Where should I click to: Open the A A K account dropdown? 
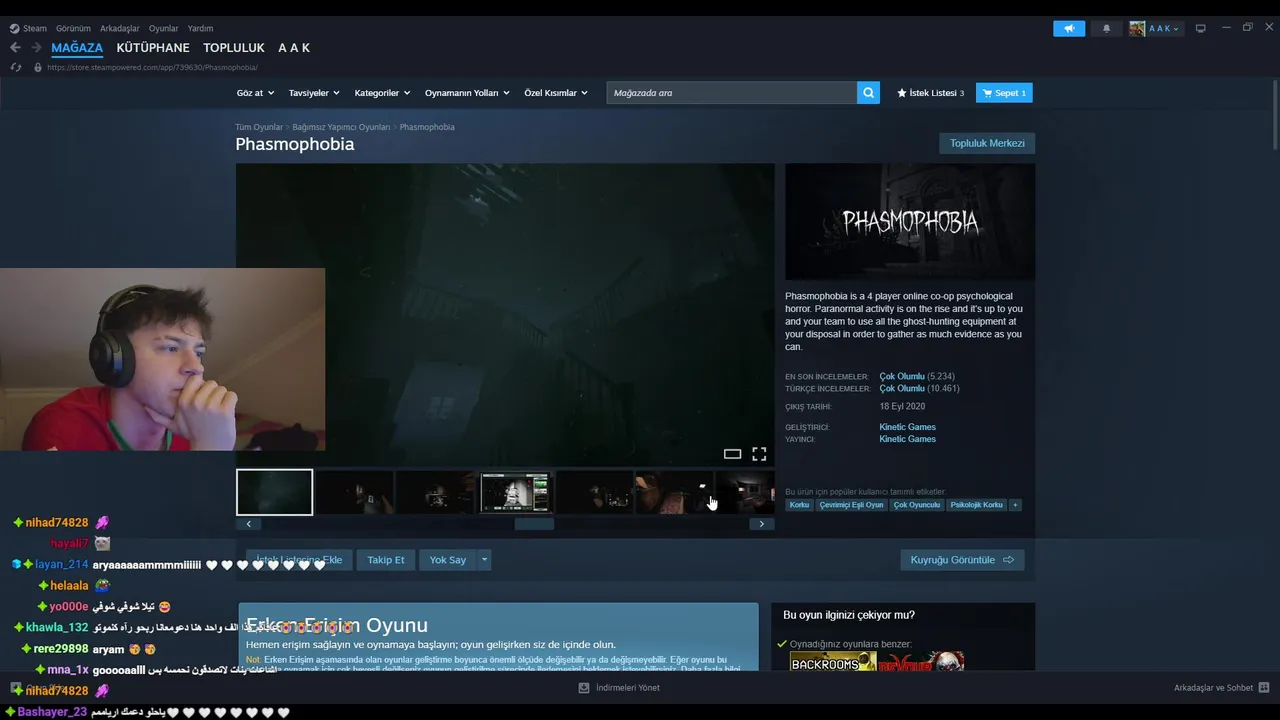1156,28
